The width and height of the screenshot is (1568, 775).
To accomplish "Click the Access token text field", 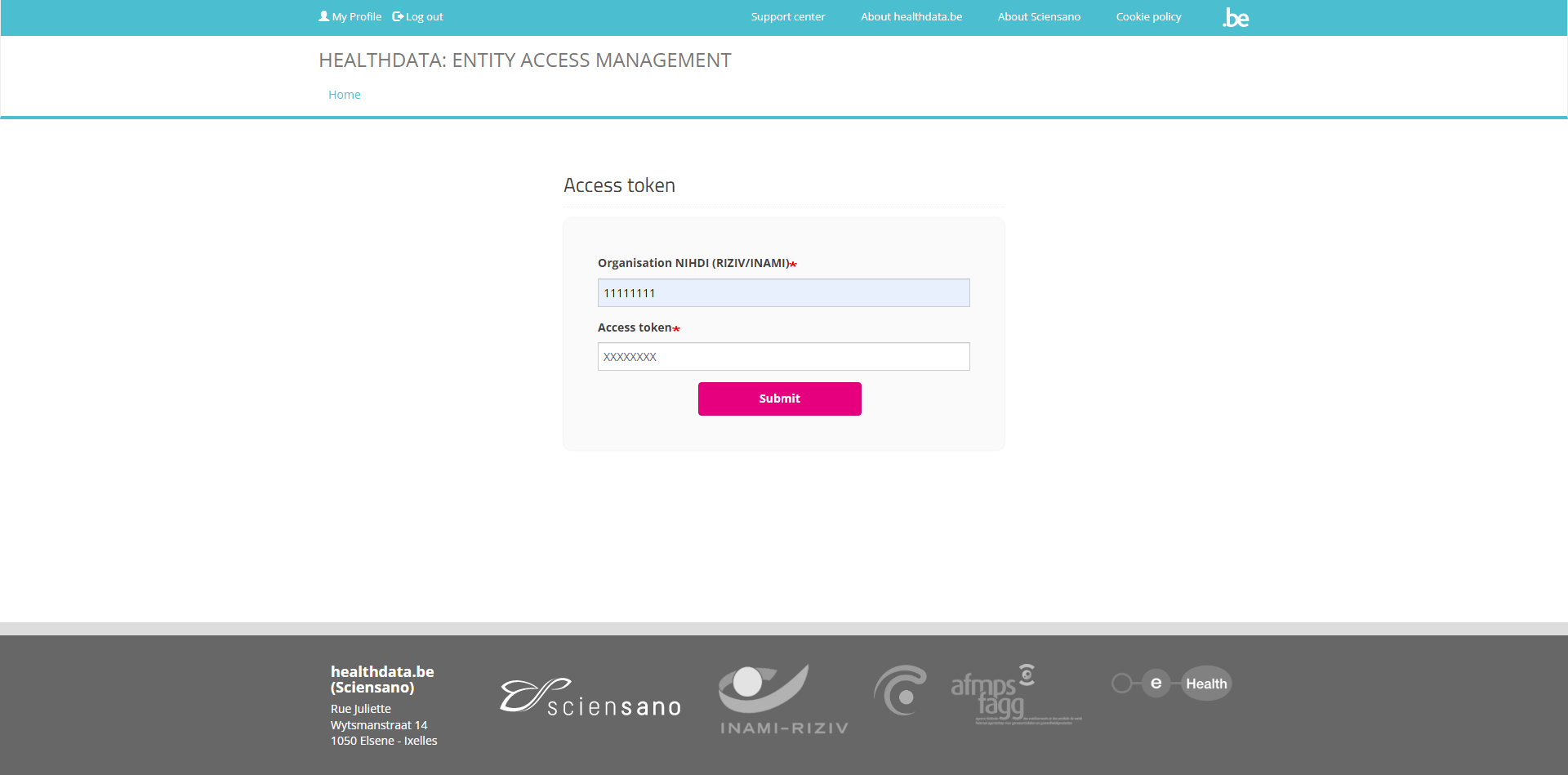I will coord(783,357).
